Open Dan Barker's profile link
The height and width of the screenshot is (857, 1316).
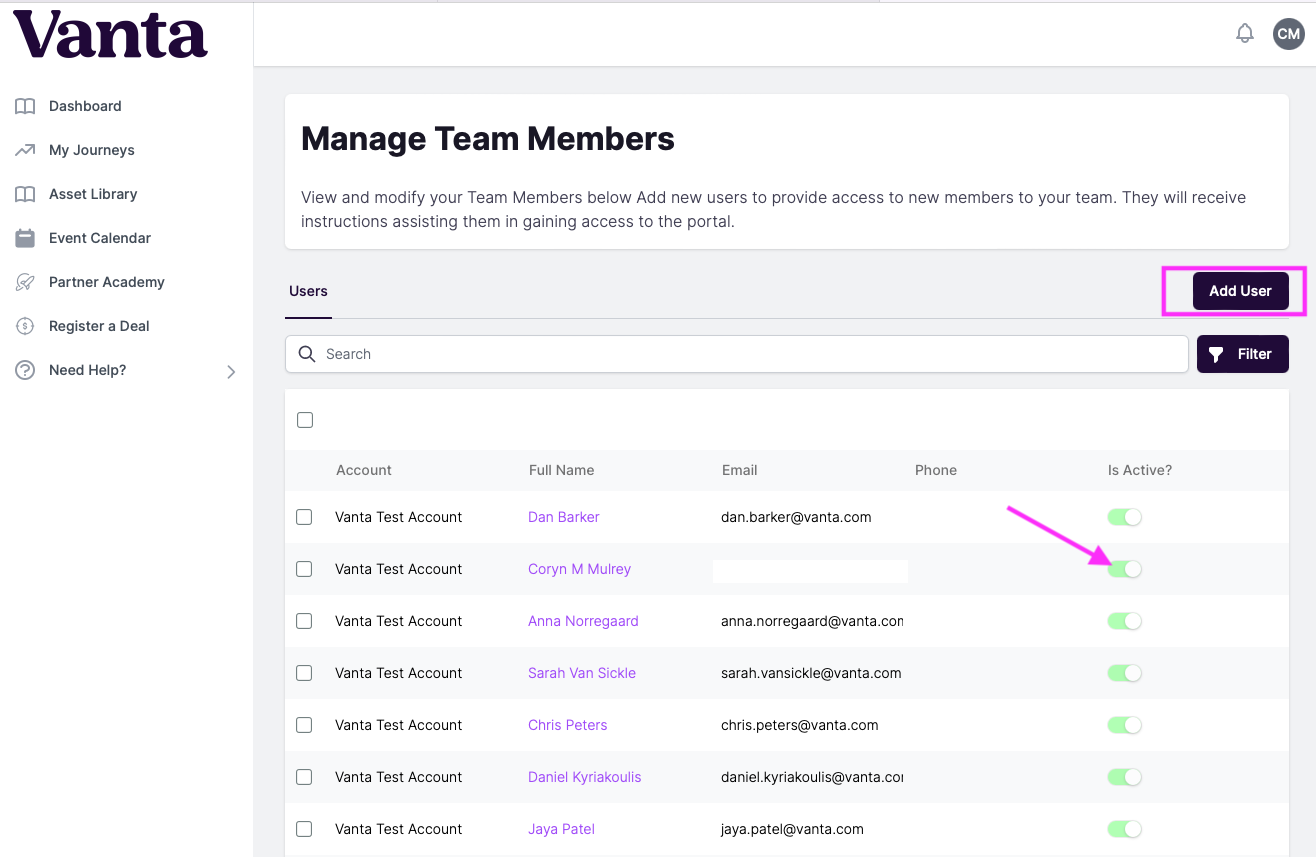click(x=564, y=517)
